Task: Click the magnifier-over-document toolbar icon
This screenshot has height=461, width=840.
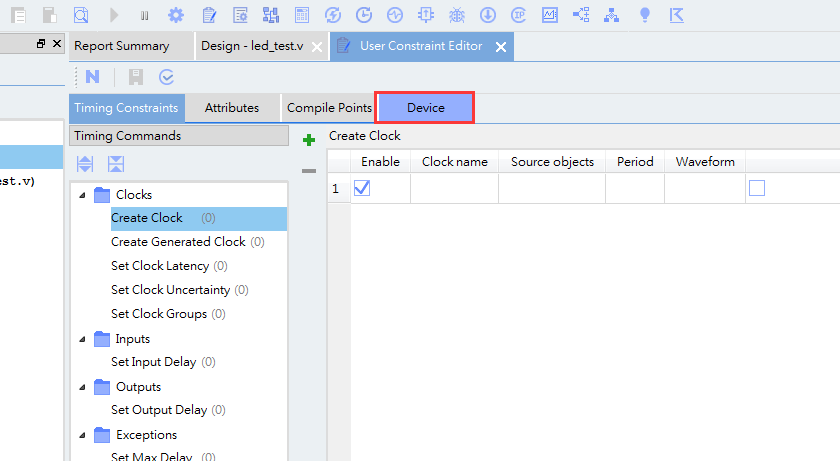Action: coord(81,15)
